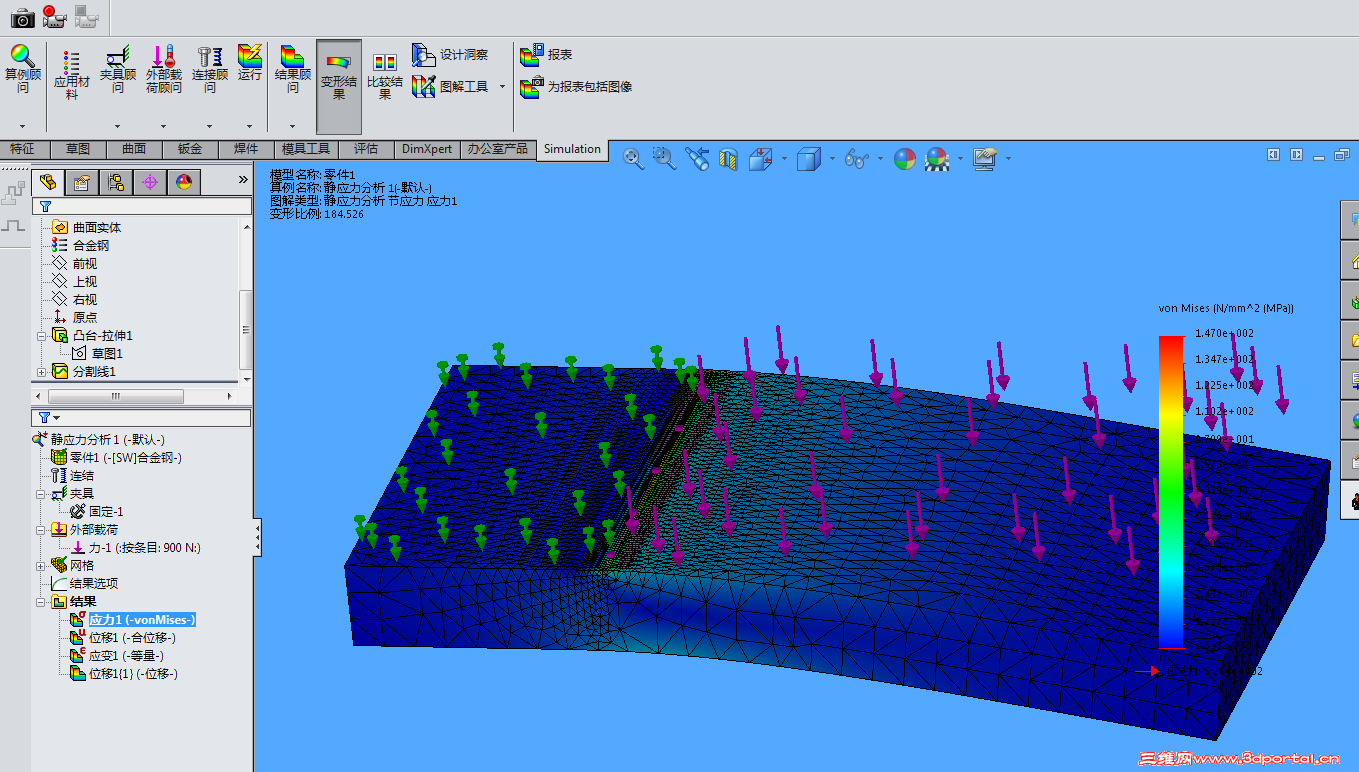The height and width of the screenshot is (772, 1359).
Task: Click the Zoom to Fit view icon
Action: 633,157
